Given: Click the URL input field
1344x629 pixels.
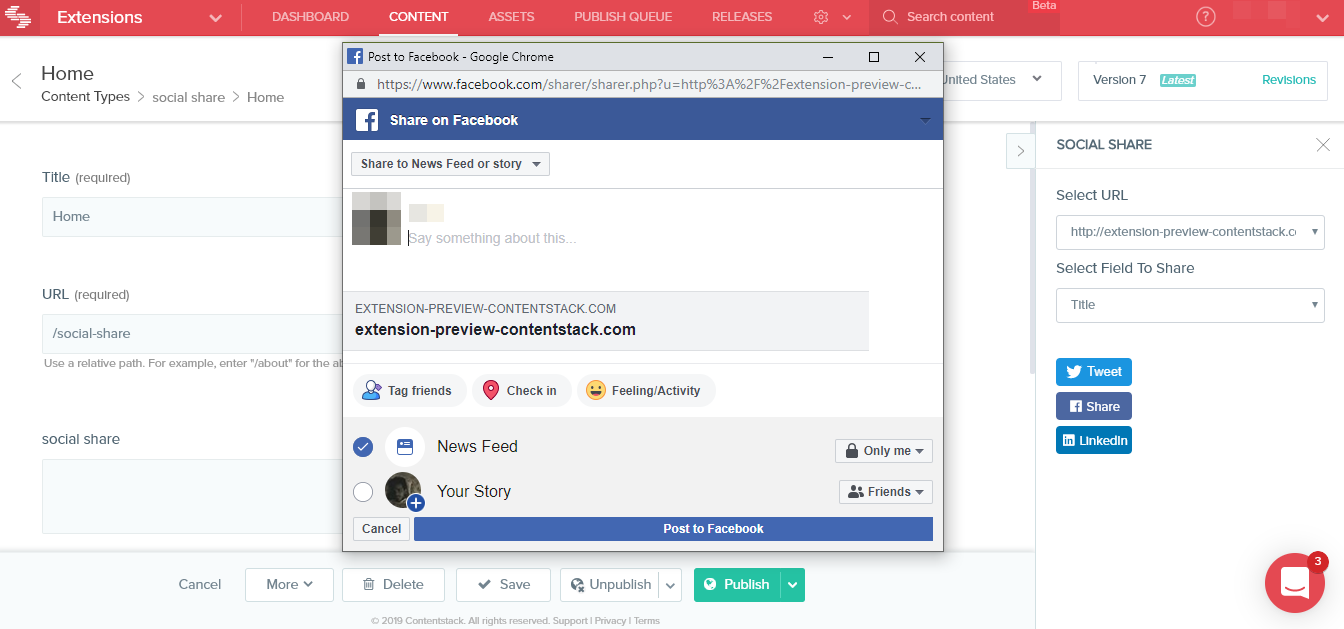Looking at the screenshot, I should [192, 334].
